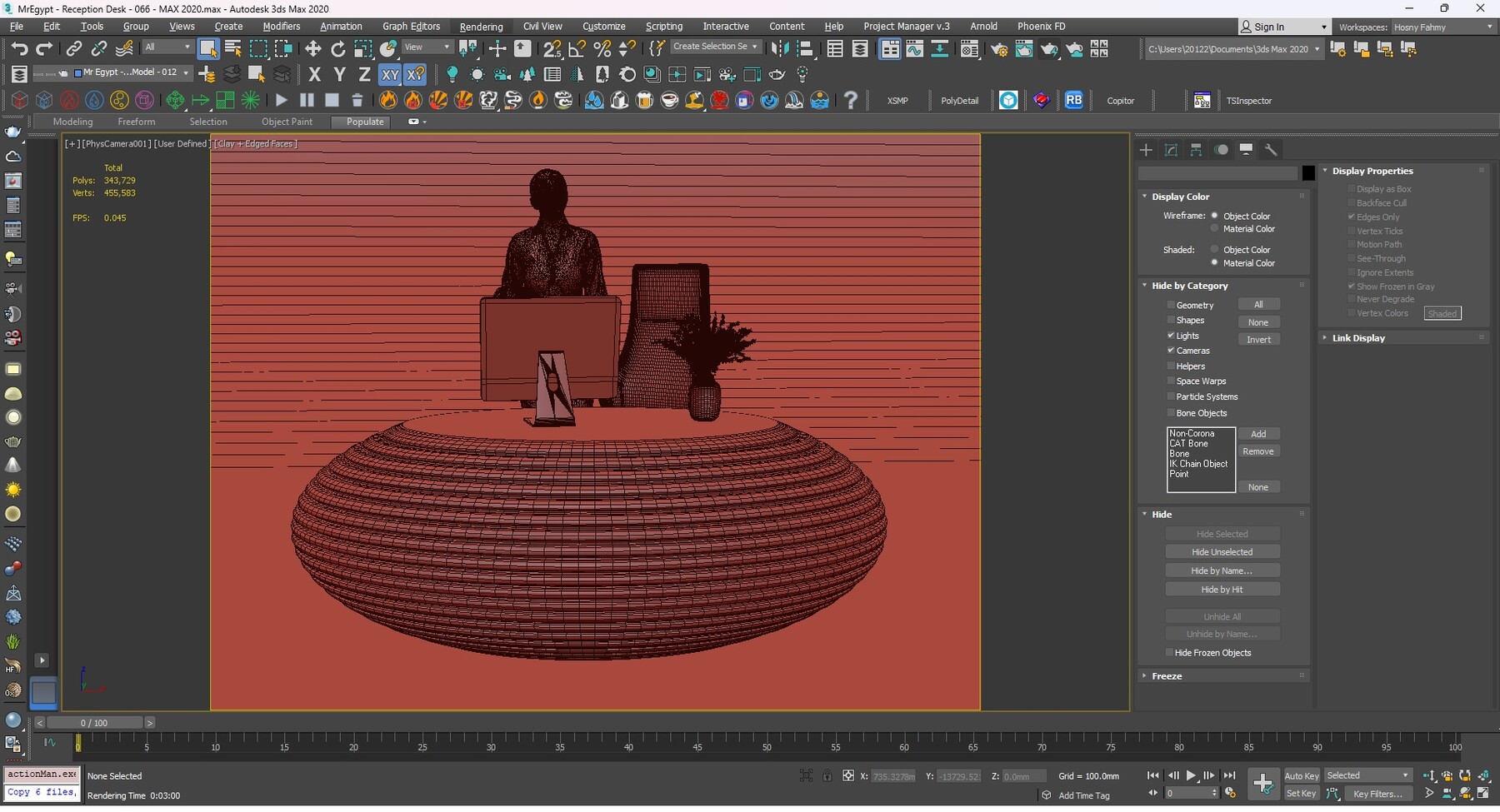Select the Rotate transform tool
Screen dimensions: 1500x812
[337, 49]
